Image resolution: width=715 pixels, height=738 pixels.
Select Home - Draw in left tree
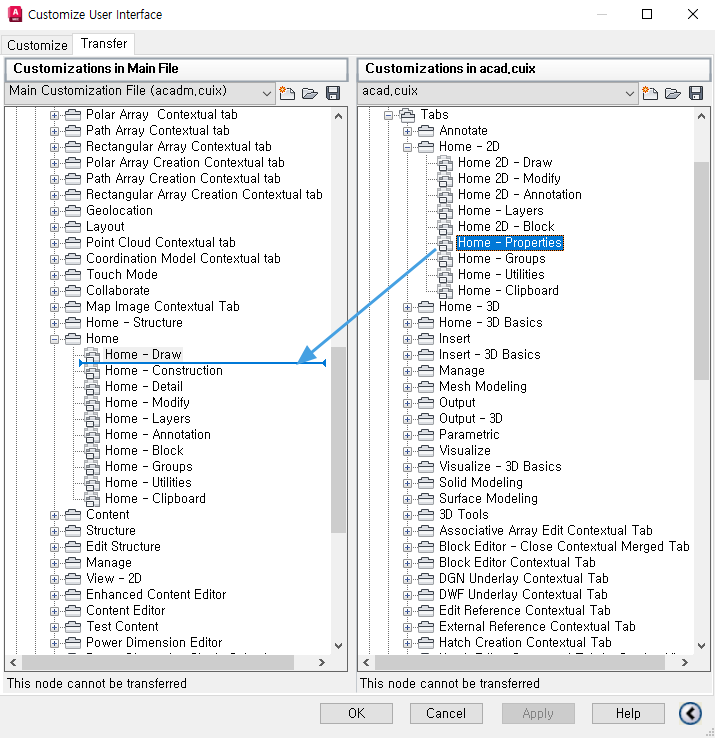143,354
